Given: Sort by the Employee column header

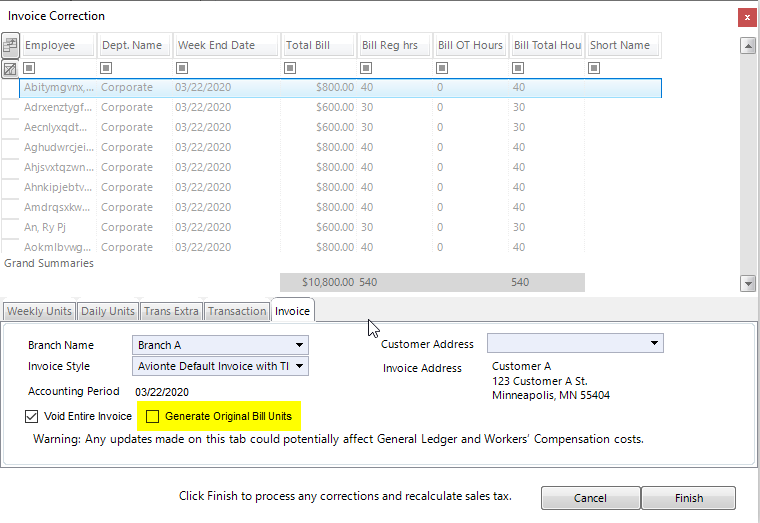Looking at the screenshot, I should [58, 45].
